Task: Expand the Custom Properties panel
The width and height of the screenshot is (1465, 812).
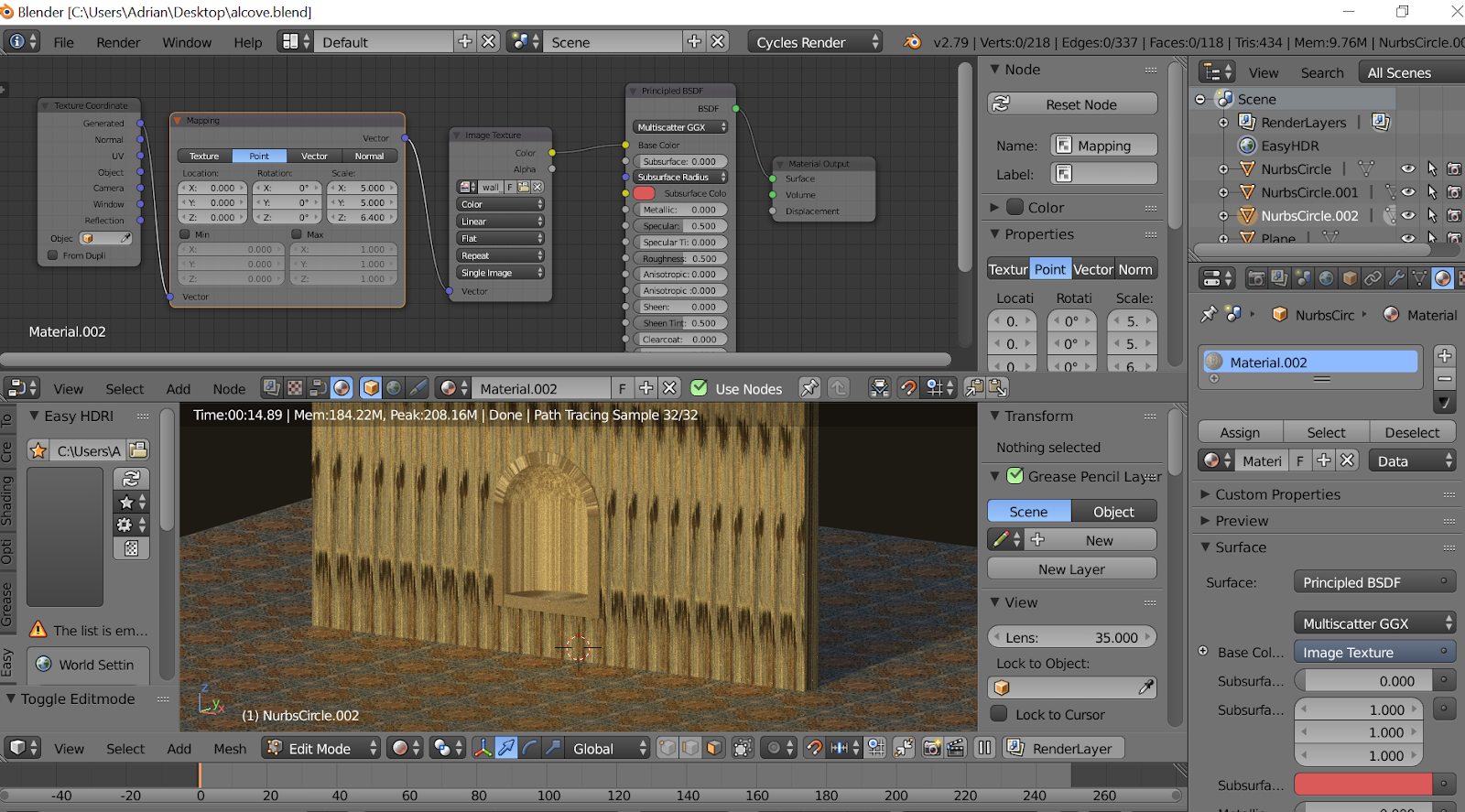Action: pyautogui.click(x=1276, y=494)
